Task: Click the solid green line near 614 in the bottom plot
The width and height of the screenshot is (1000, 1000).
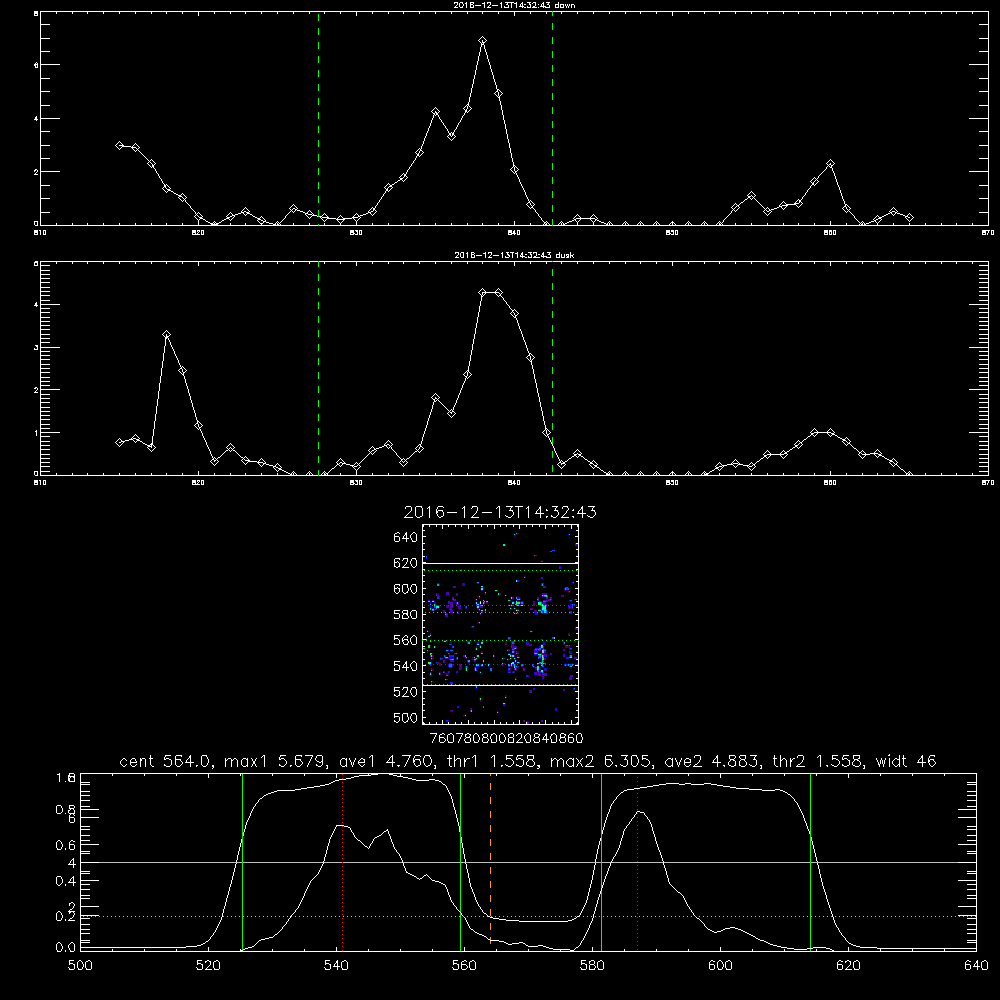Action: pos(811,862)
